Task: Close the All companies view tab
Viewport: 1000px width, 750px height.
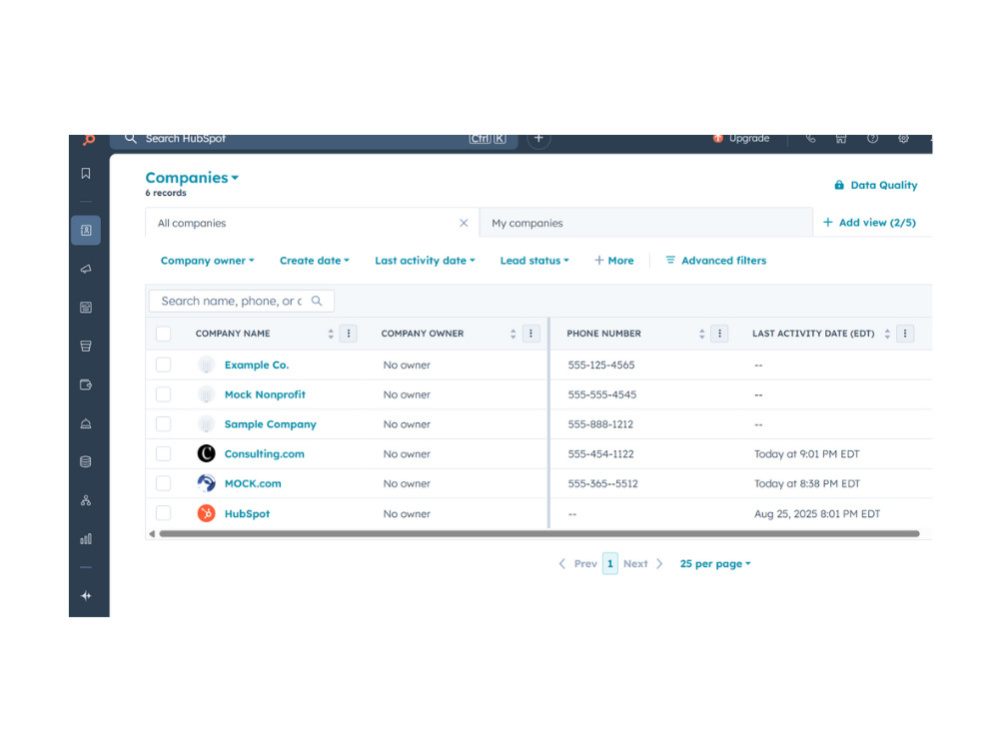Action: point(464,223)
